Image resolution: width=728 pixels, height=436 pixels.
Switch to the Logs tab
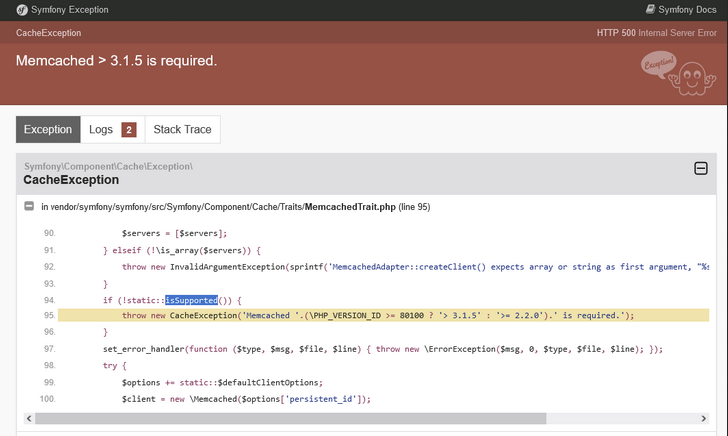[x=112, y=130]
